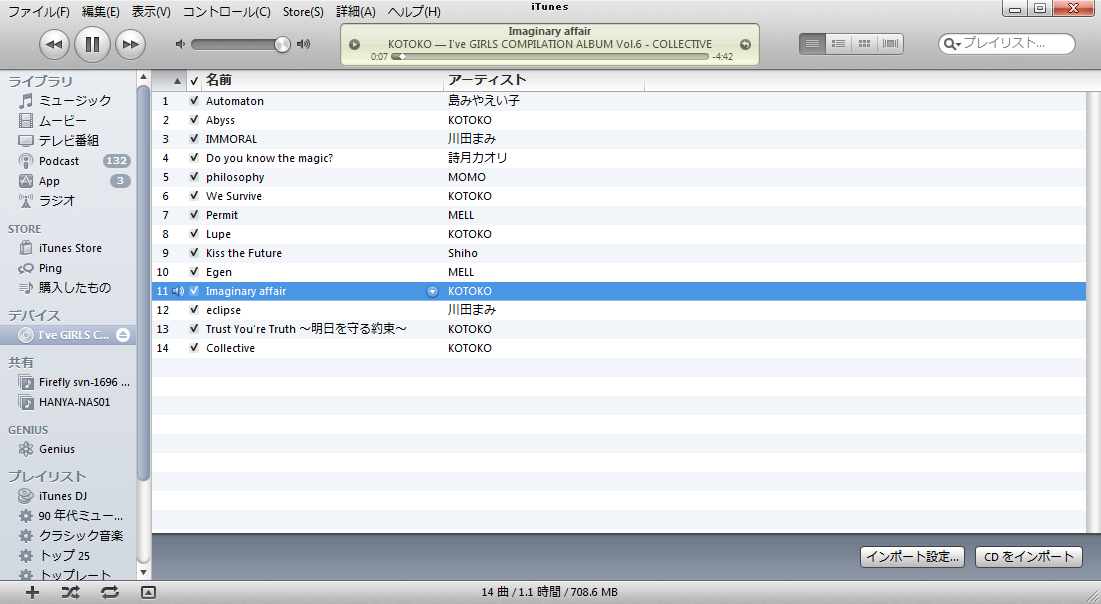Switch to album list view
This screenshot has height=604, width=1101.
click(x=838, y=44)
